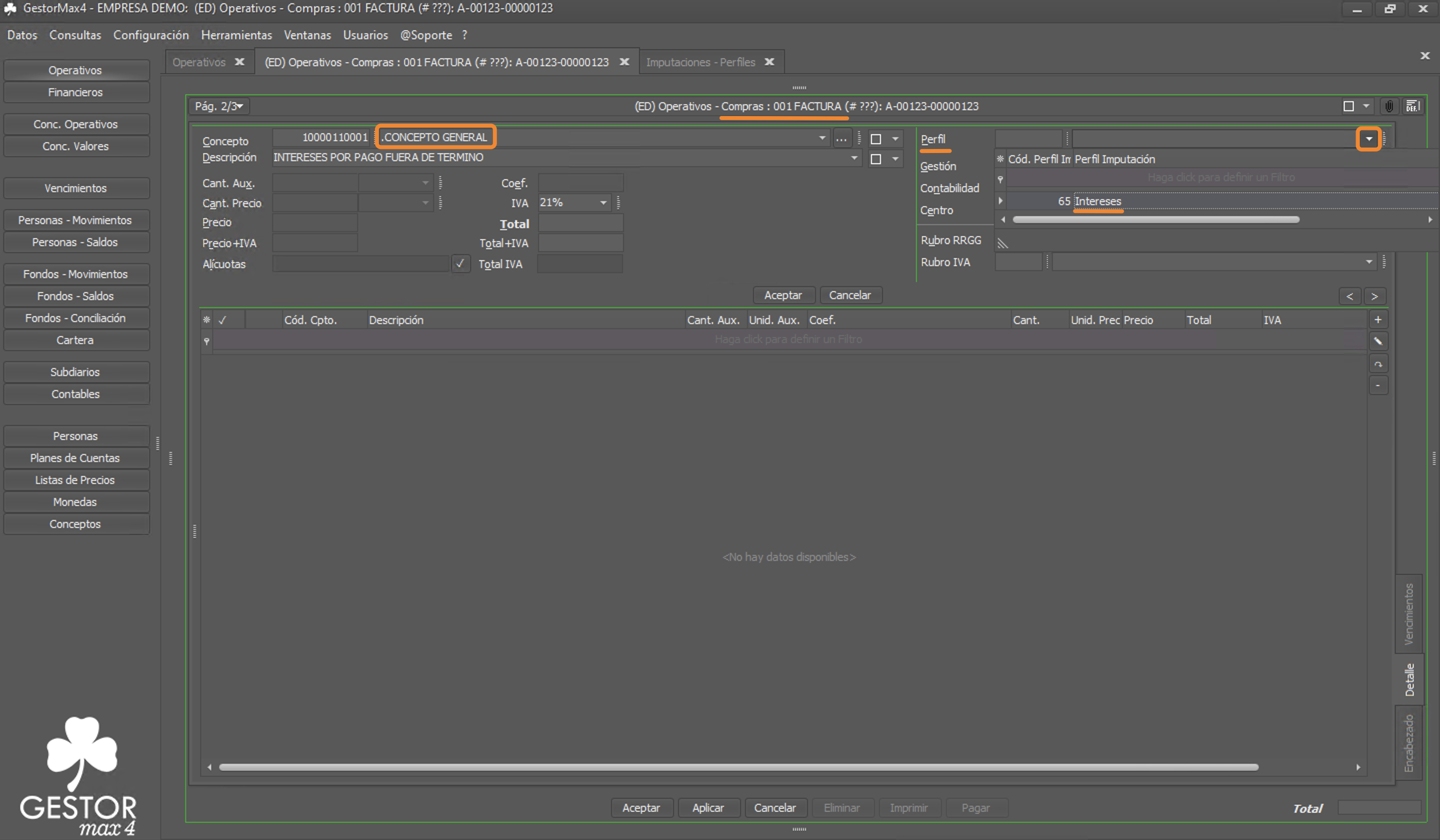Viewport: 1440px width, 840px height.
Task: Toggle the checkbox beside Concepto field
Action: [x=875, y=139]
